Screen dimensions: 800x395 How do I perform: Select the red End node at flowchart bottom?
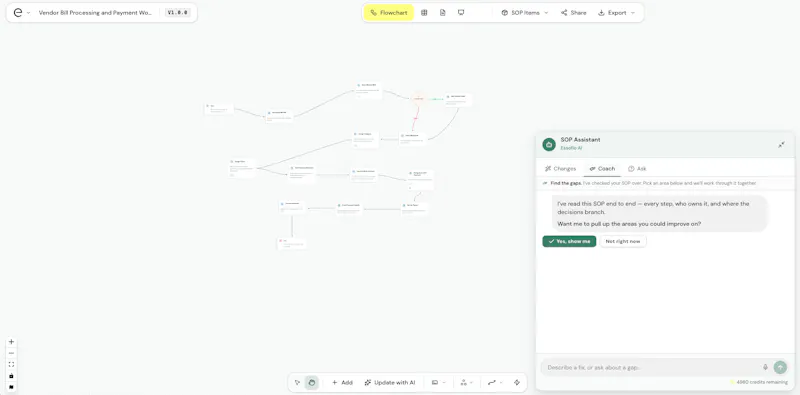click(x=292, y=243)
